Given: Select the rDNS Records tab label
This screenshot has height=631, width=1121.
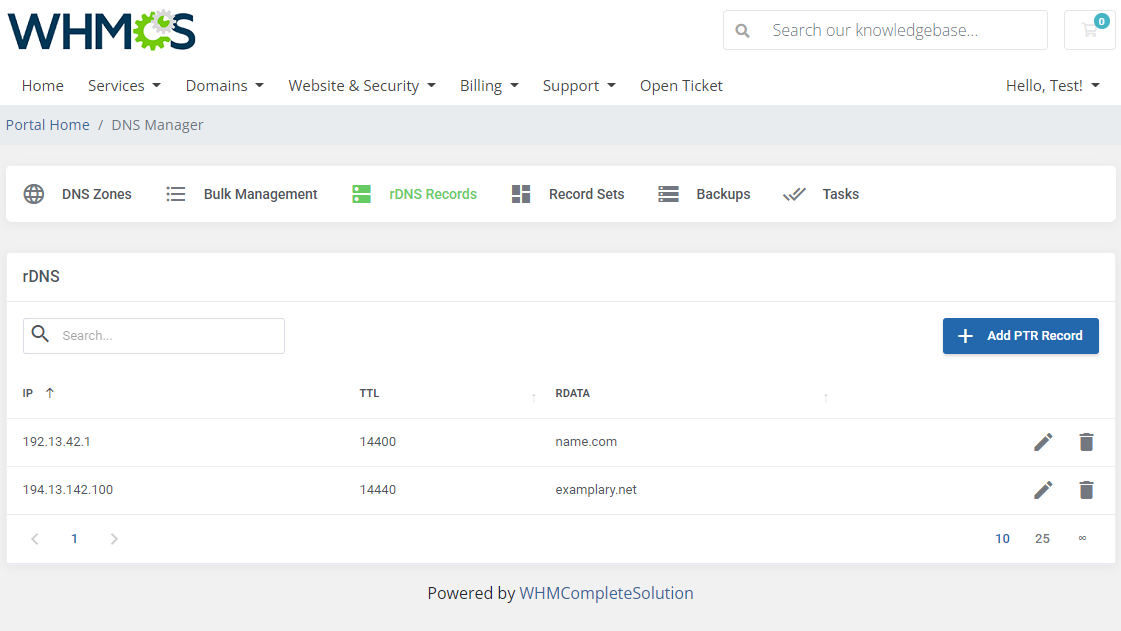Looking at the screenshot, I should tap(433, 194).
